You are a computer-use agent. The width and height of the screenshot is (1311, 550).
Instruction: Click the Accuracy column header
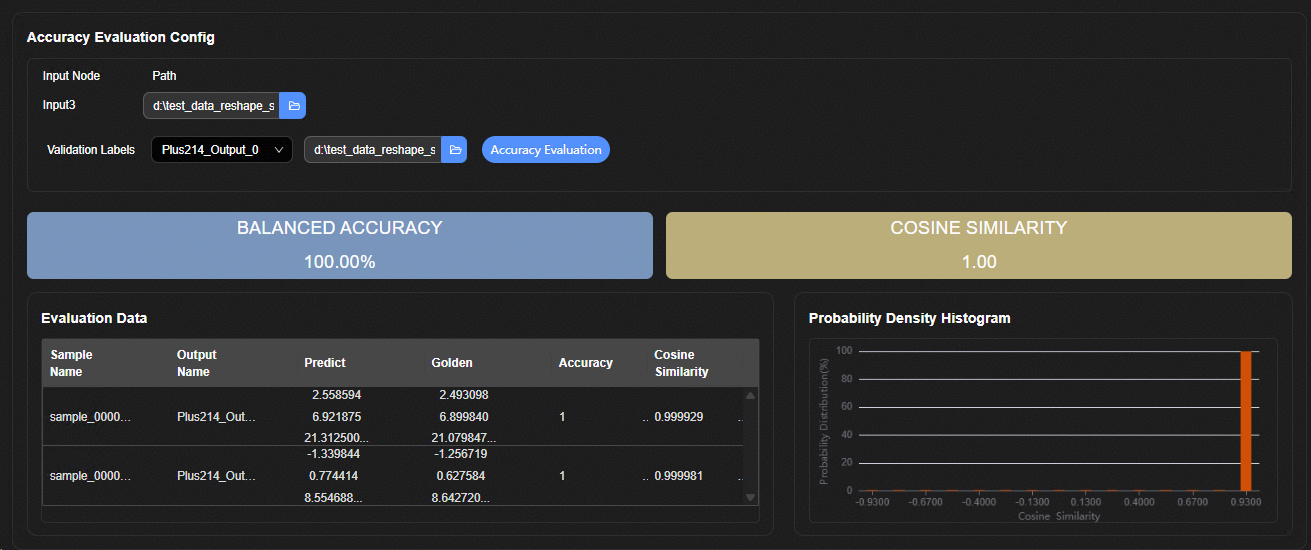coord(585,363)
